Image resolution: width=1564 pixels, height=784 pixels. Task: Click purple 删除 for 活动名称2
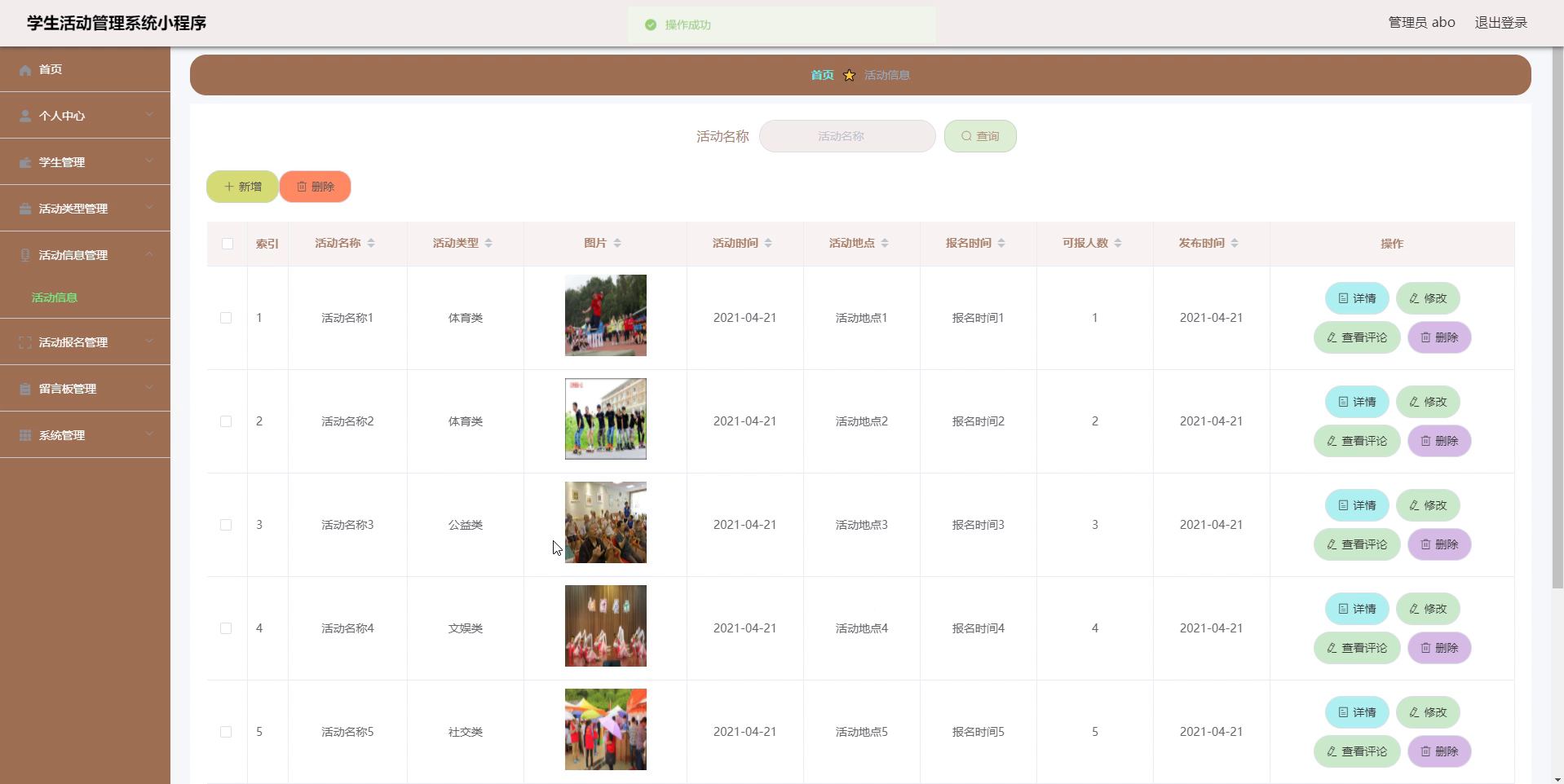[x=1439, y=441]
